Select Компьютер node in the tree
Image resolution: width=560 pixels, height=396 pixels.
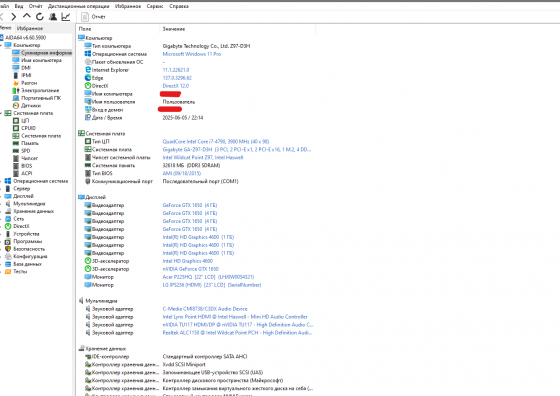(26, 45)
